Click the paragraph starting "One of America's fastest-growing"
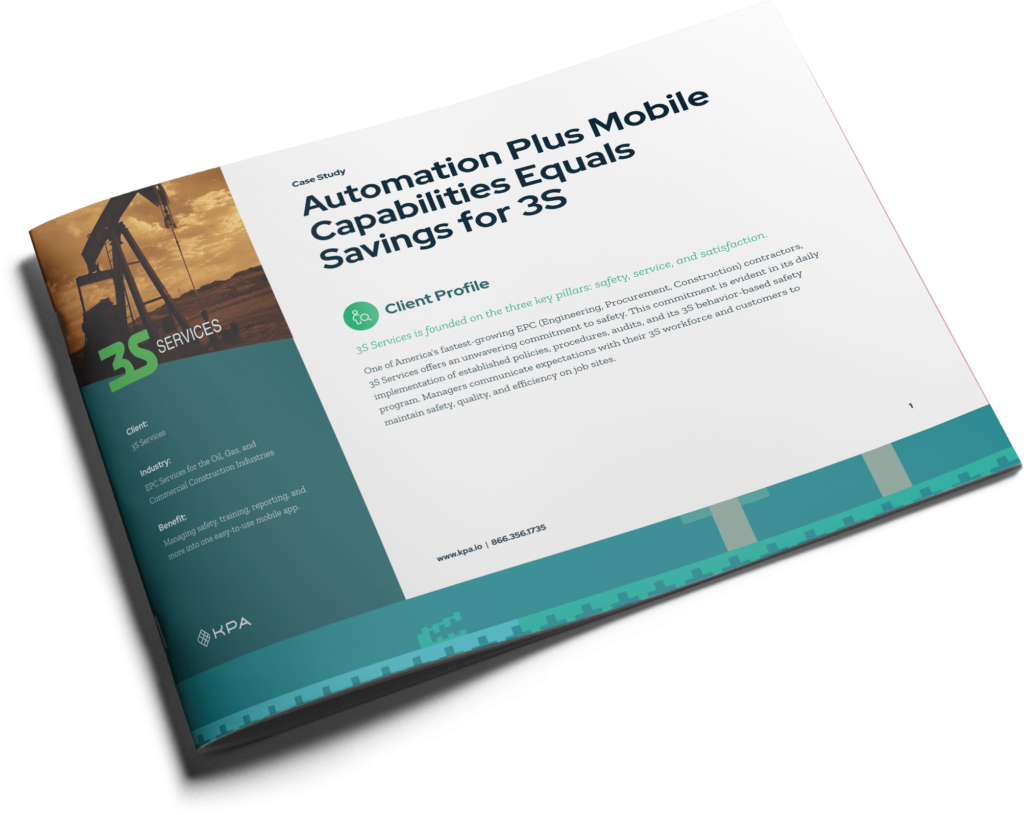 (591, 334)
